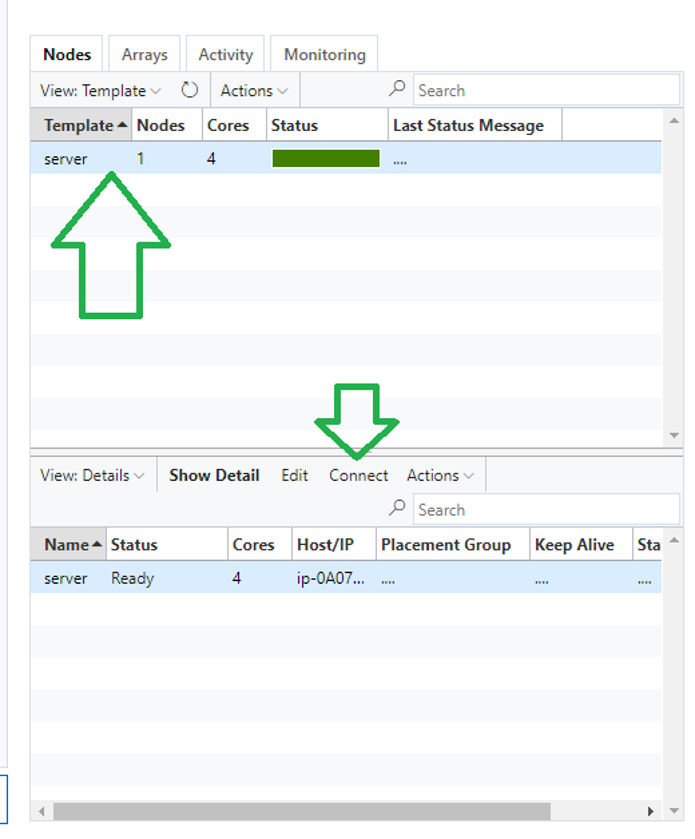The image size is (695, 839).
Task: Click up arrow of upper table scrollbar
Action: [674, 121]
